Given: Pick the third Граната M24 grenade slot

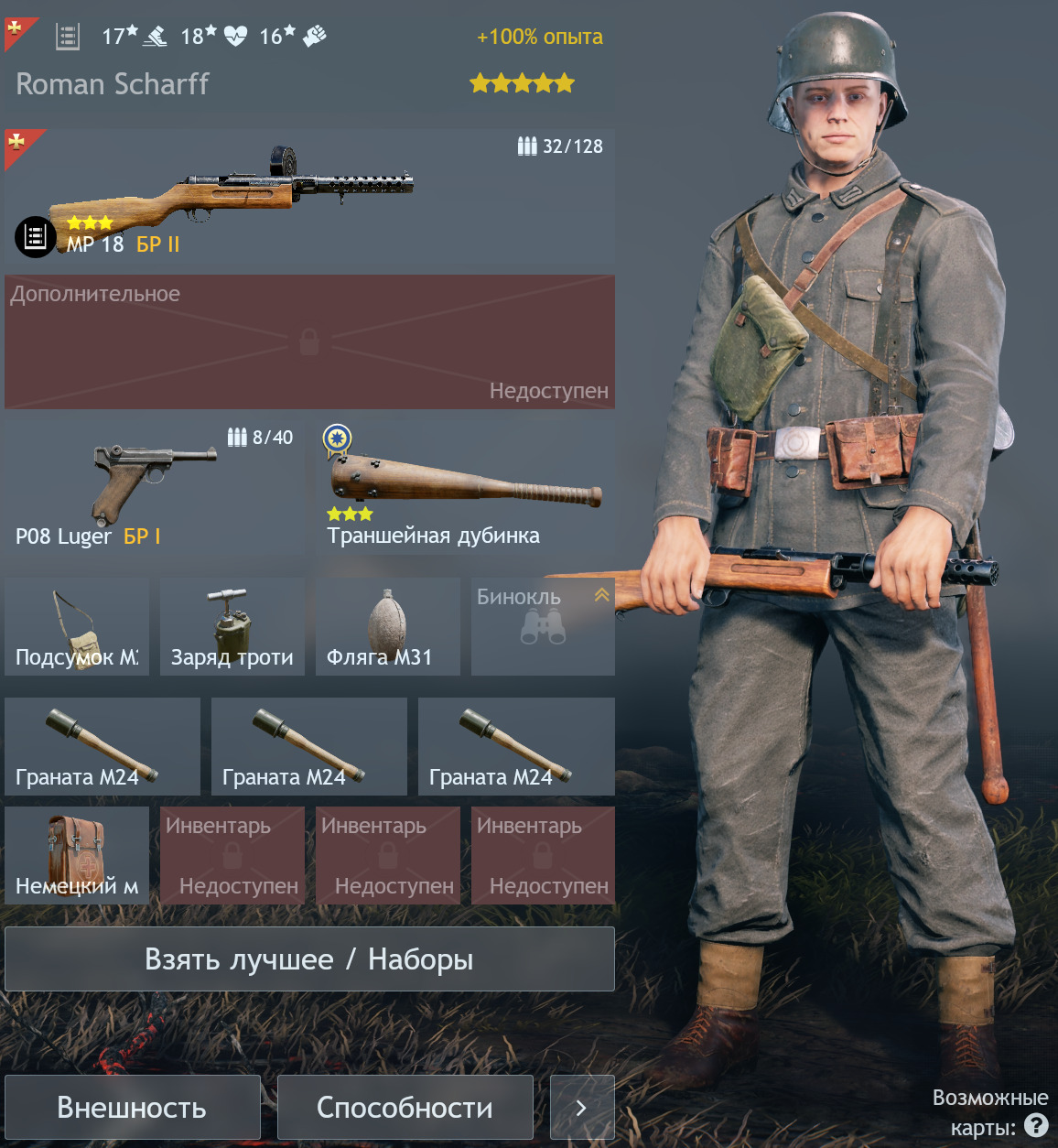Looking at the screenshot, I should 516,746.
